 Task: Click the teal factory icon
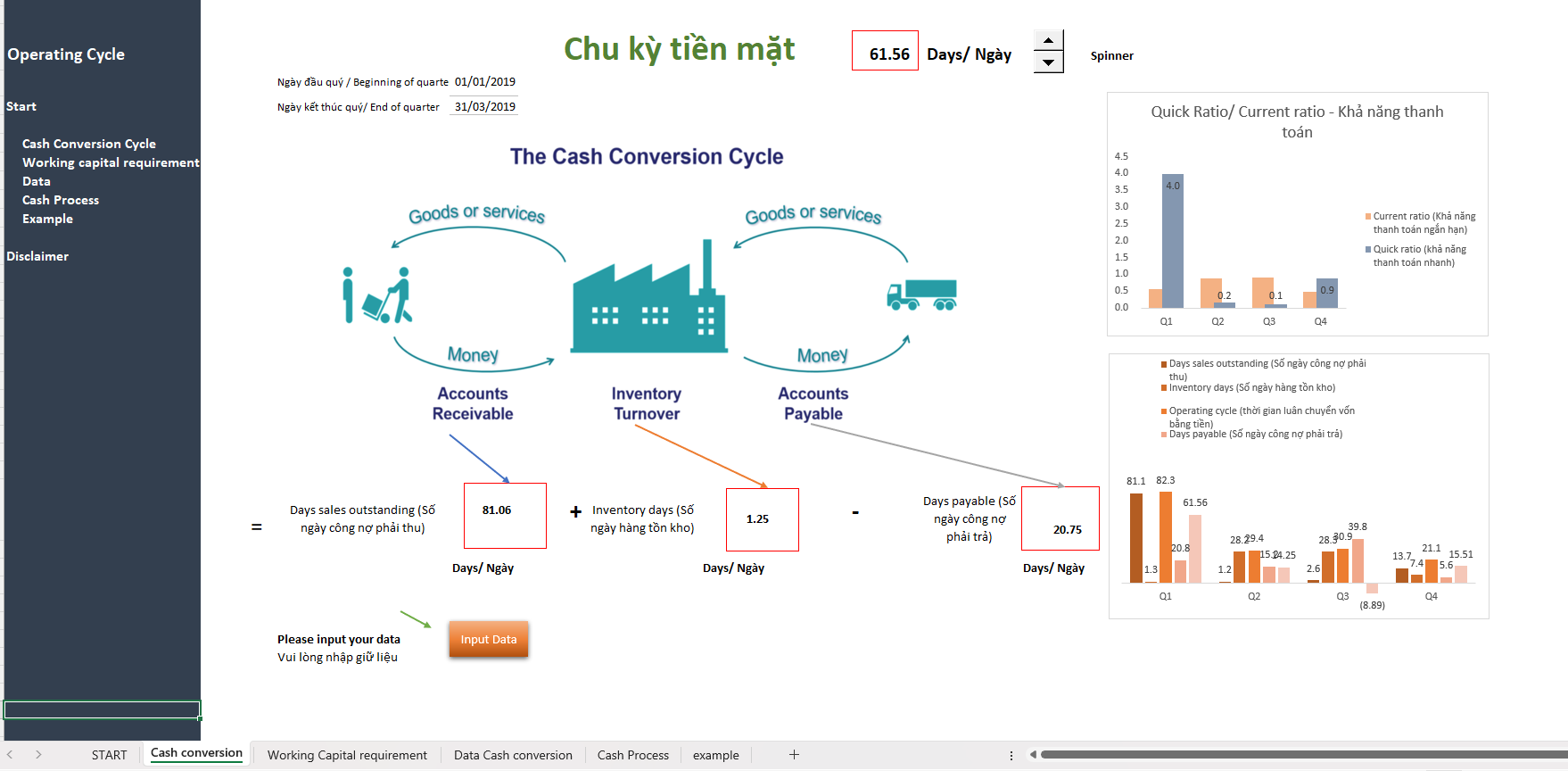[x=648, y=299]
